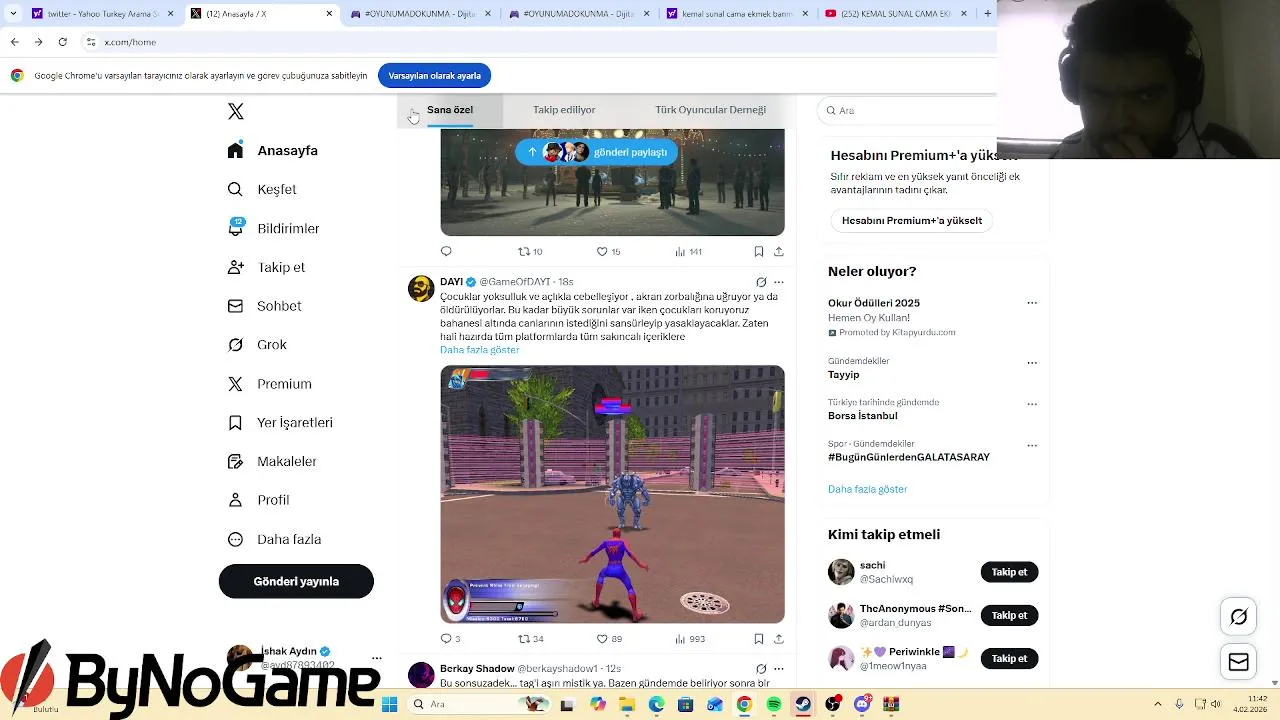Screen dimensions: 1280x720
Task: Switch to Sana özel tab
Action: (x=450, y=110)
